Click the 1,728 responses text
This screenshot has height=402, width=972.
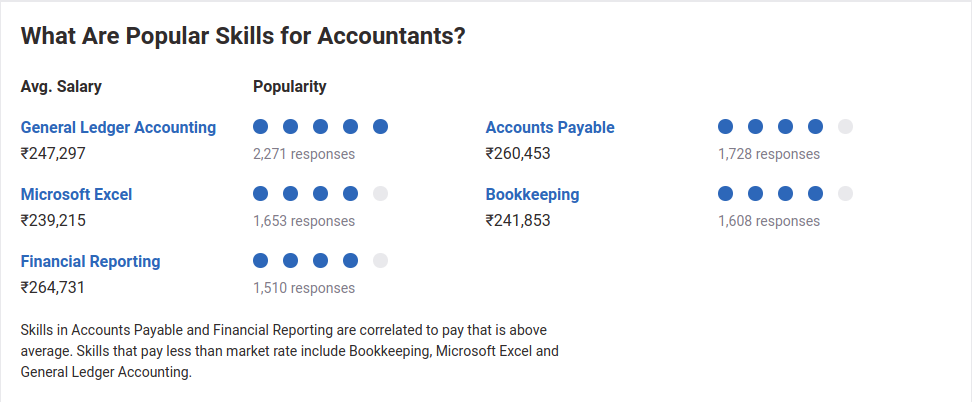769,154
